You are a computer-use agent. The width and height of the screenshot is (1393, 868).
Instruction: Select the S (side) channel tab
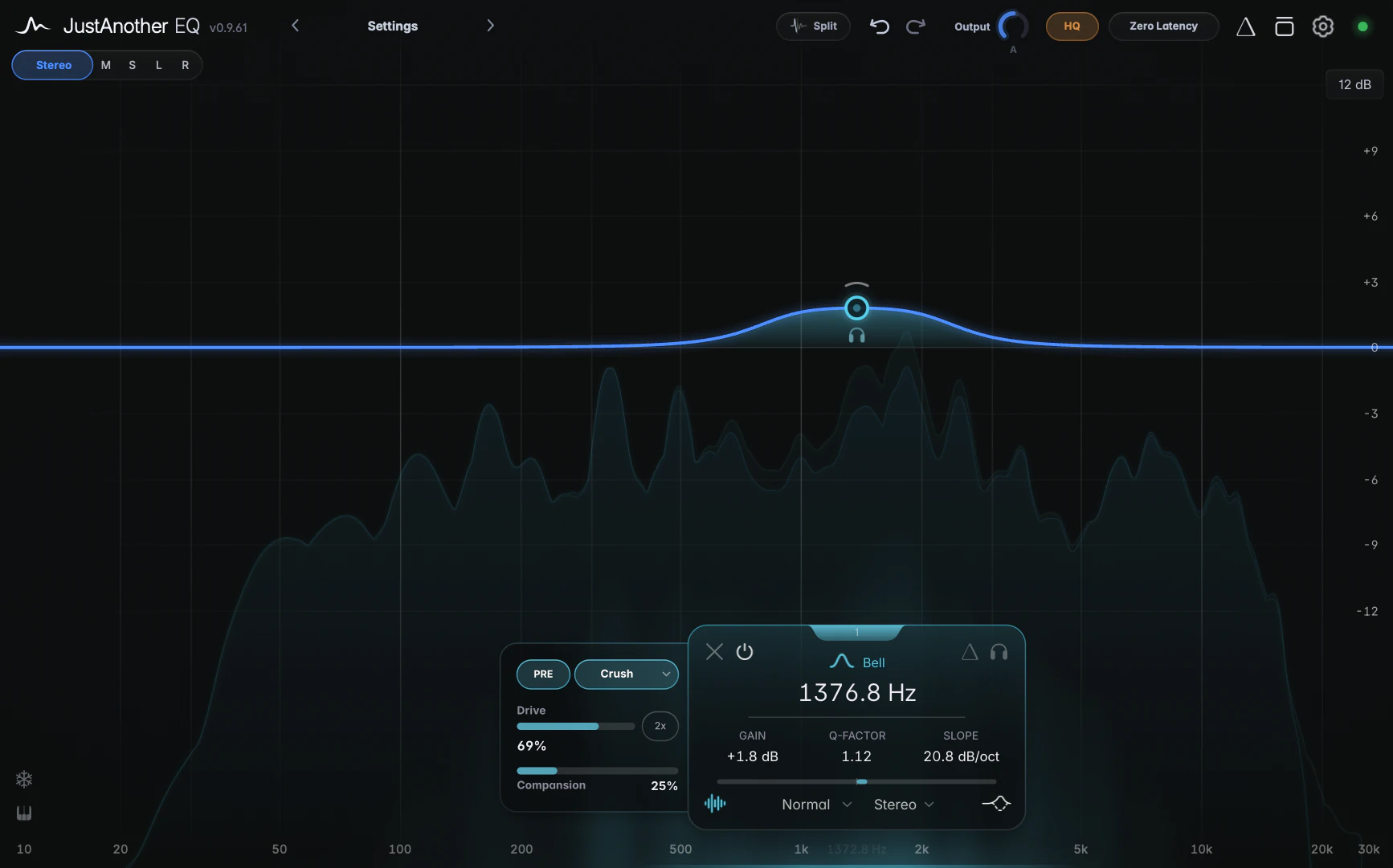[x=133, y=65]
